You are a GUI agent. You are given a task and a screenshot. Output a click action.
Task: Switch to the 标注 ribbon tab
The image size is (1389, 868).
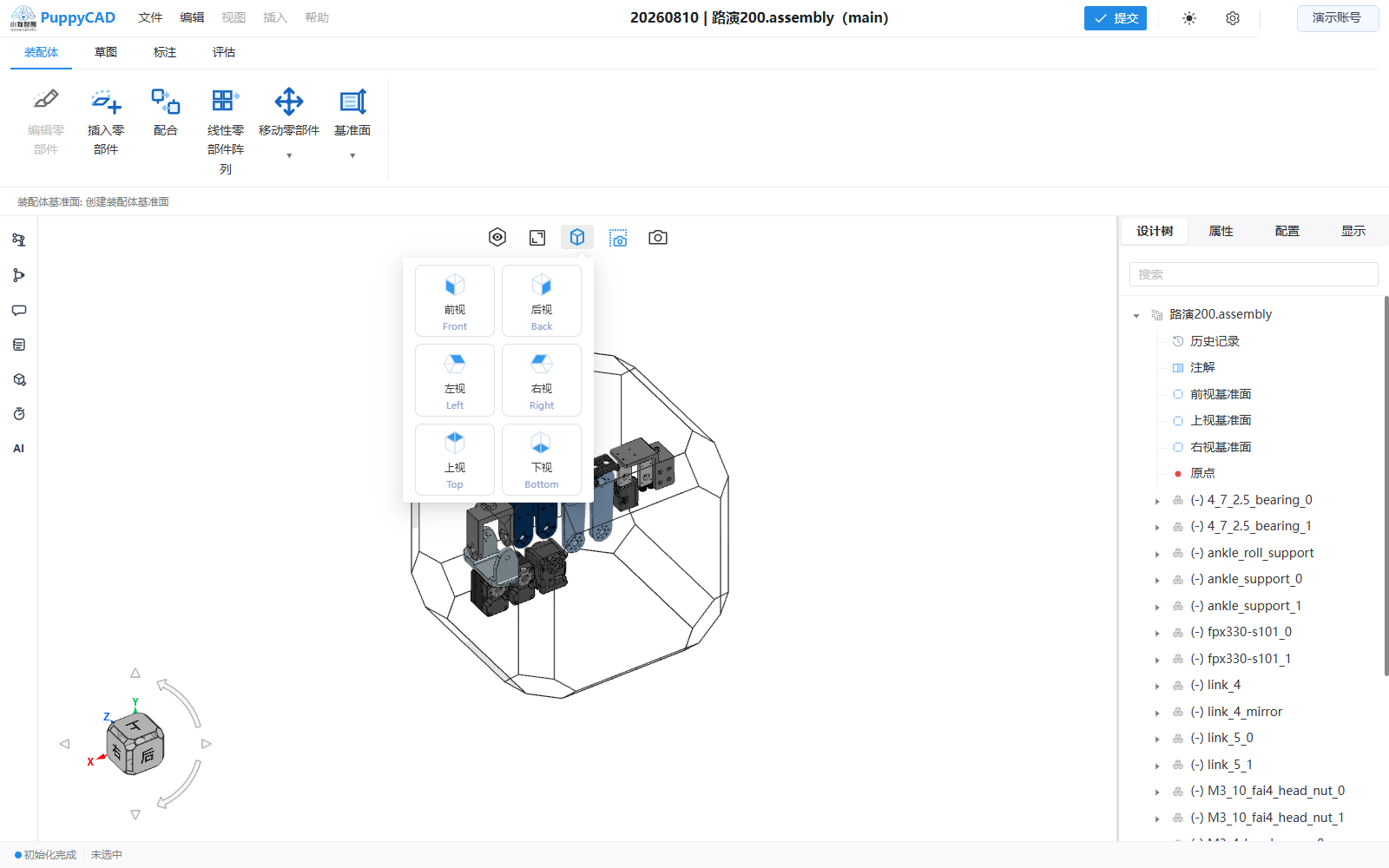(165, 52)
